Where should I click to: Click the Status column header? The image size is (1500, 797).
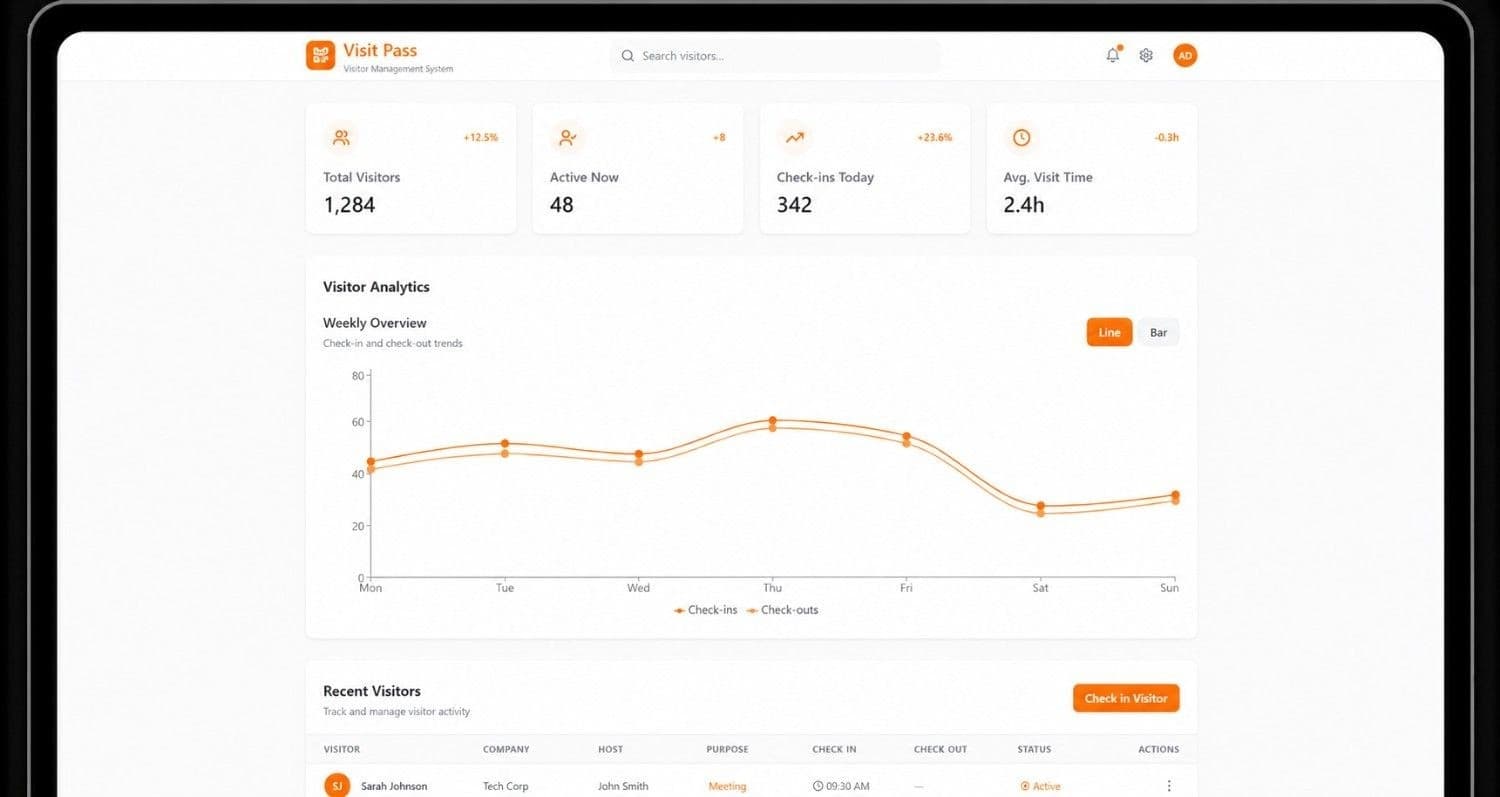pyautogui.click(x=1034, y=749)
